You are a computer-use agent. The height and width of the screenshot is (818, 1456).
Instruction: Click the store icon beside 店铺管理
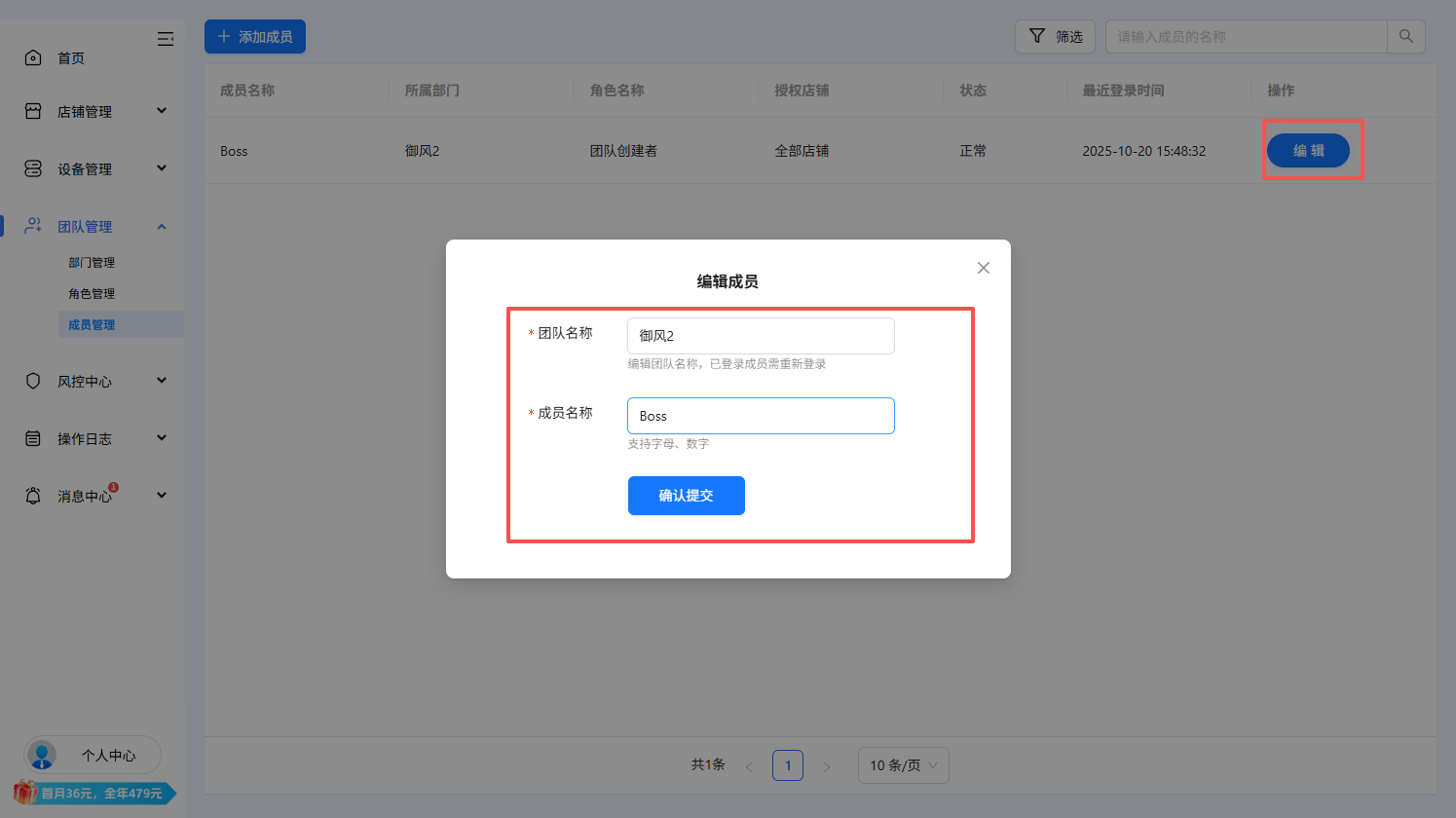[33, 112]
